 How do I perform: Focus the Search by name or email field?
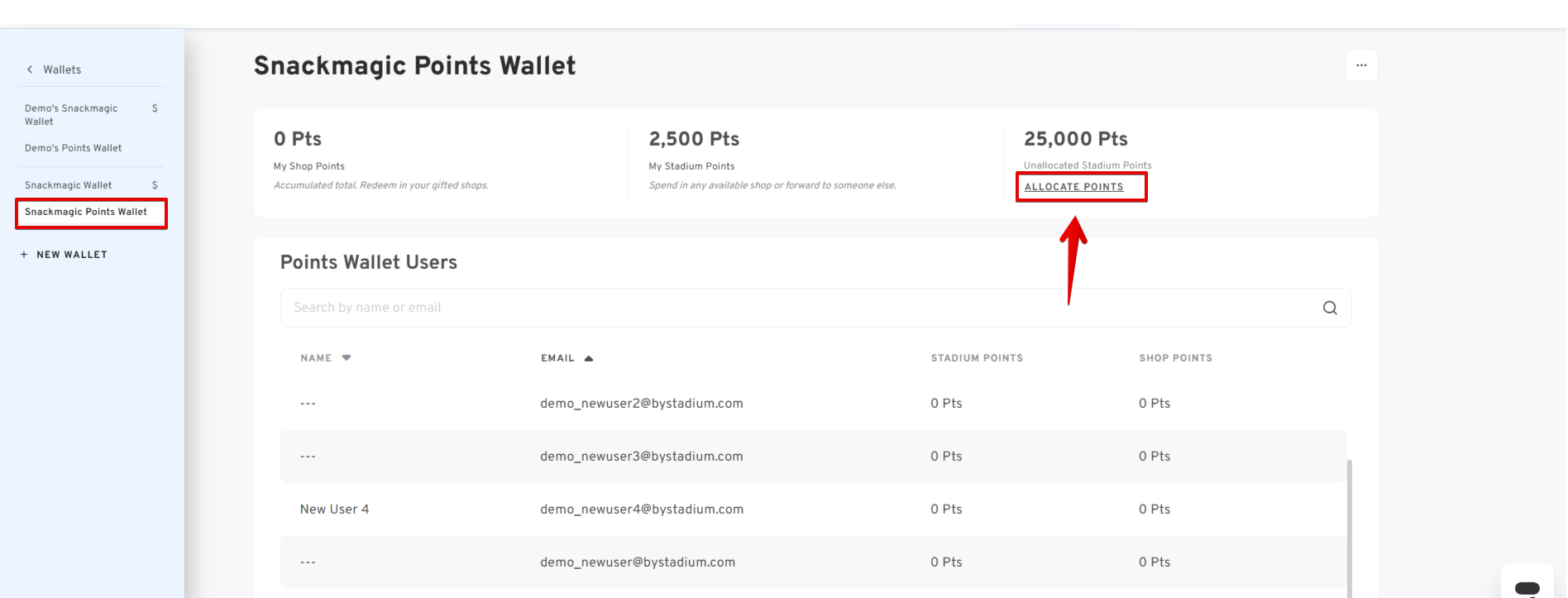[x=794, y=308]
